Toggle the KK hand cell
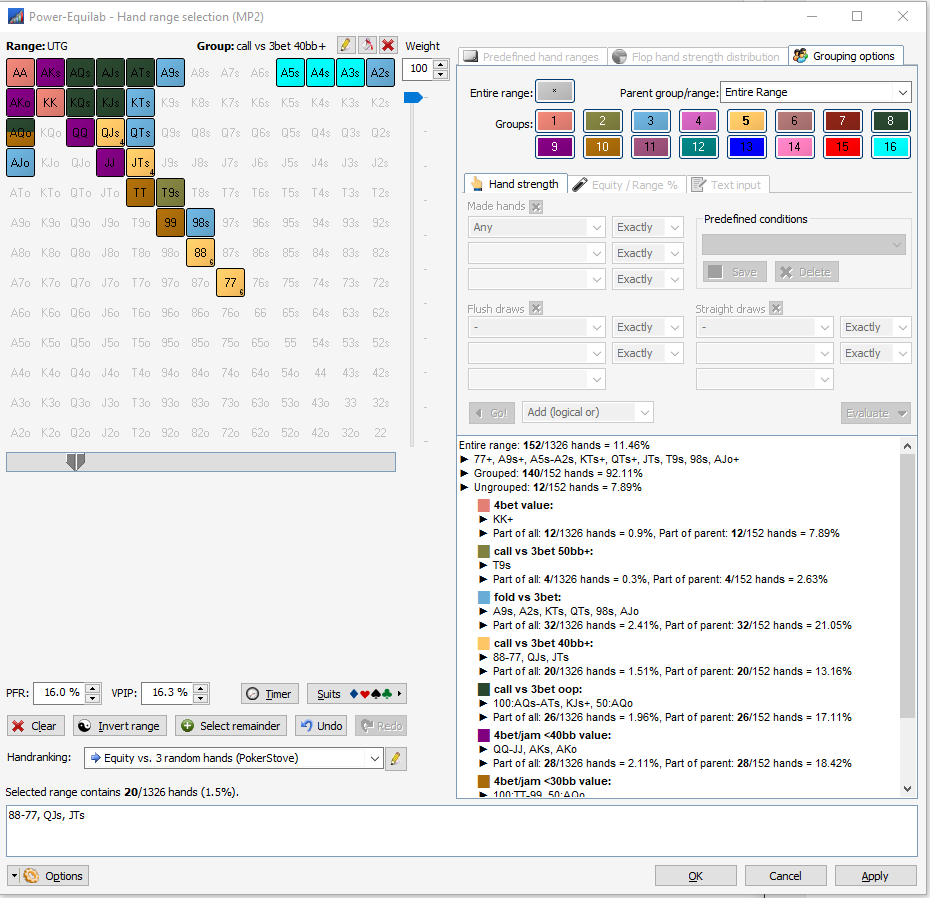Screen dimensions: 930x898 pos(50,103)
